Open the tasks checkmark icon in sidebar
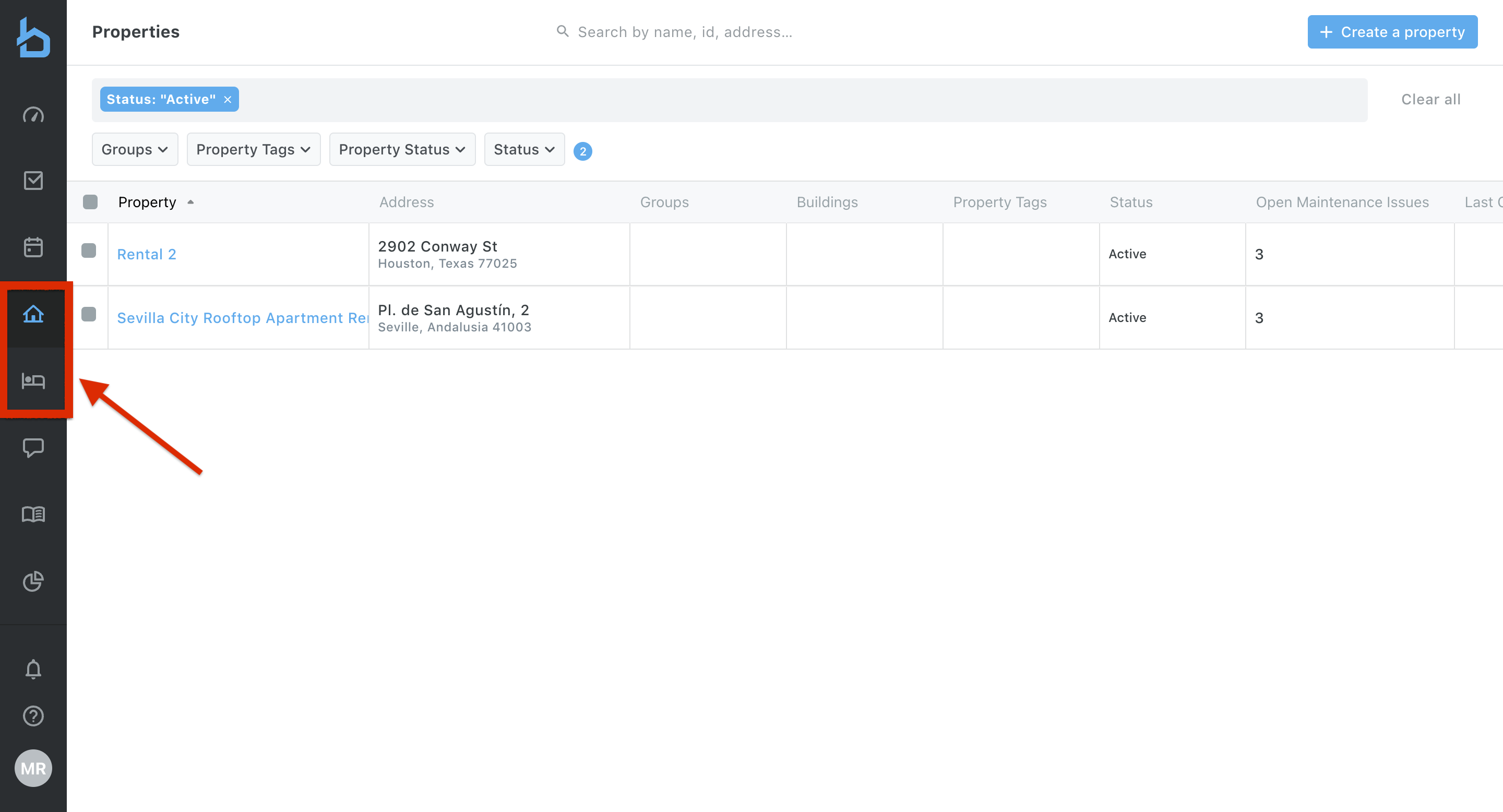1503x812 pixels. [33, 180]
